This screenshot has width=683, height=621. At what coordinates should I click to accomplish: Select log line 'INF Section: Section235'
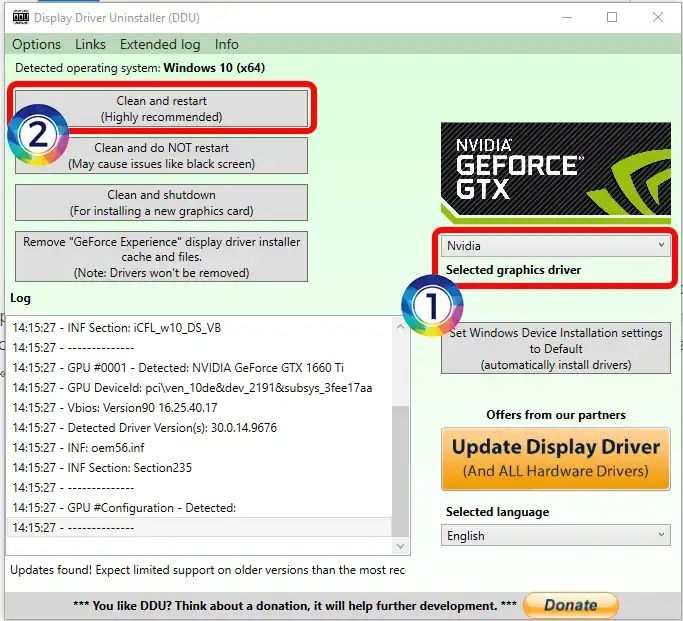pyautogui.click(x=199, y=468)
